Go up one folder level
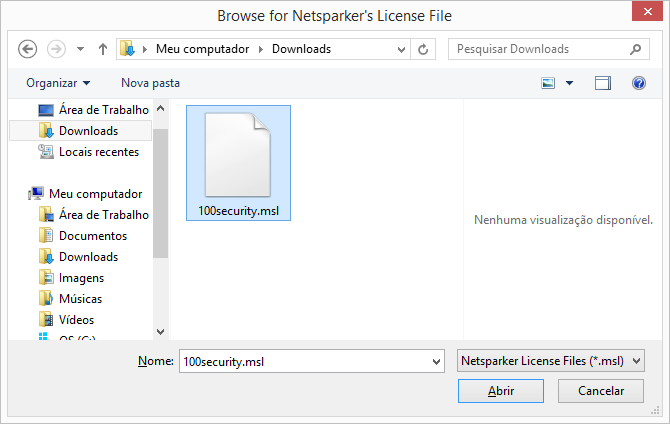The height and width of the screenshot is (424, 670). coord(103,49)
